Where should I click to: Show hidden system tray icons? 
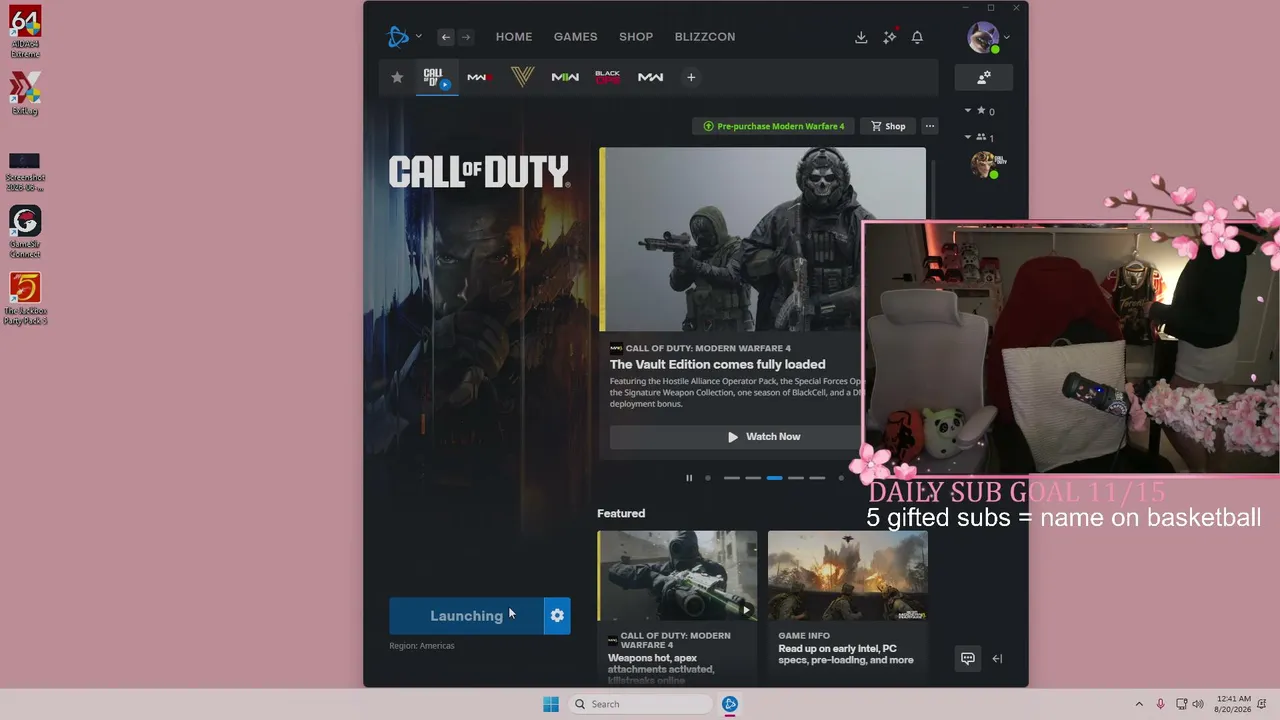1139,704
